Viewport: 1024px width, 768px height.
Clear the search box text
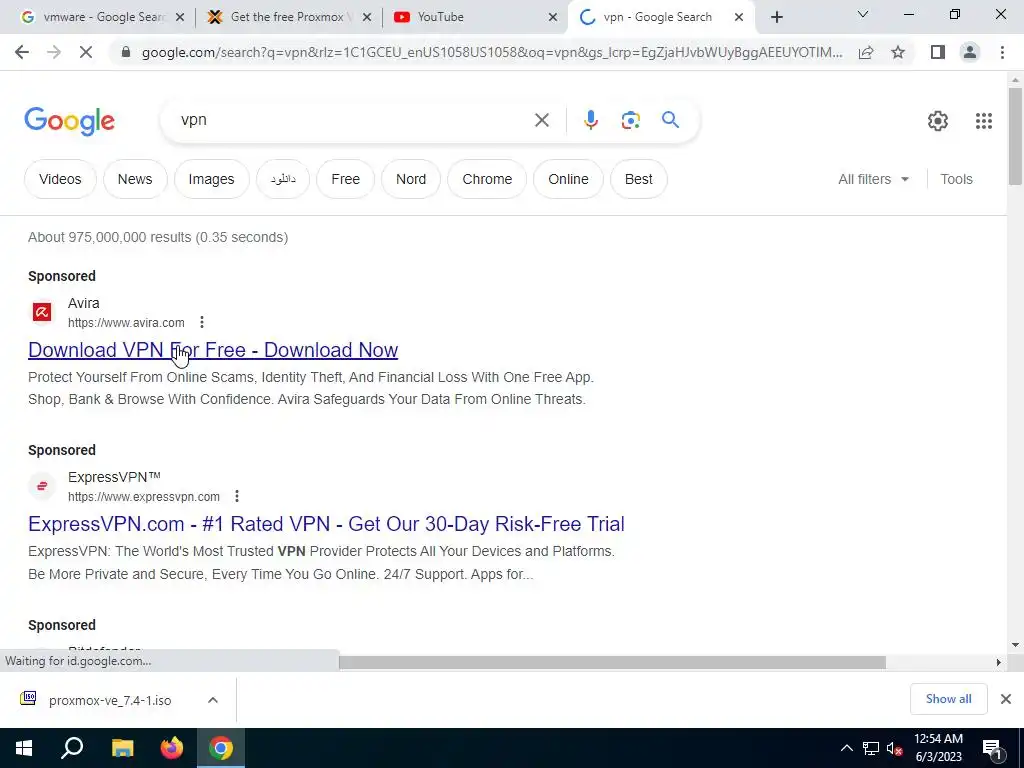tap(541, 120)
